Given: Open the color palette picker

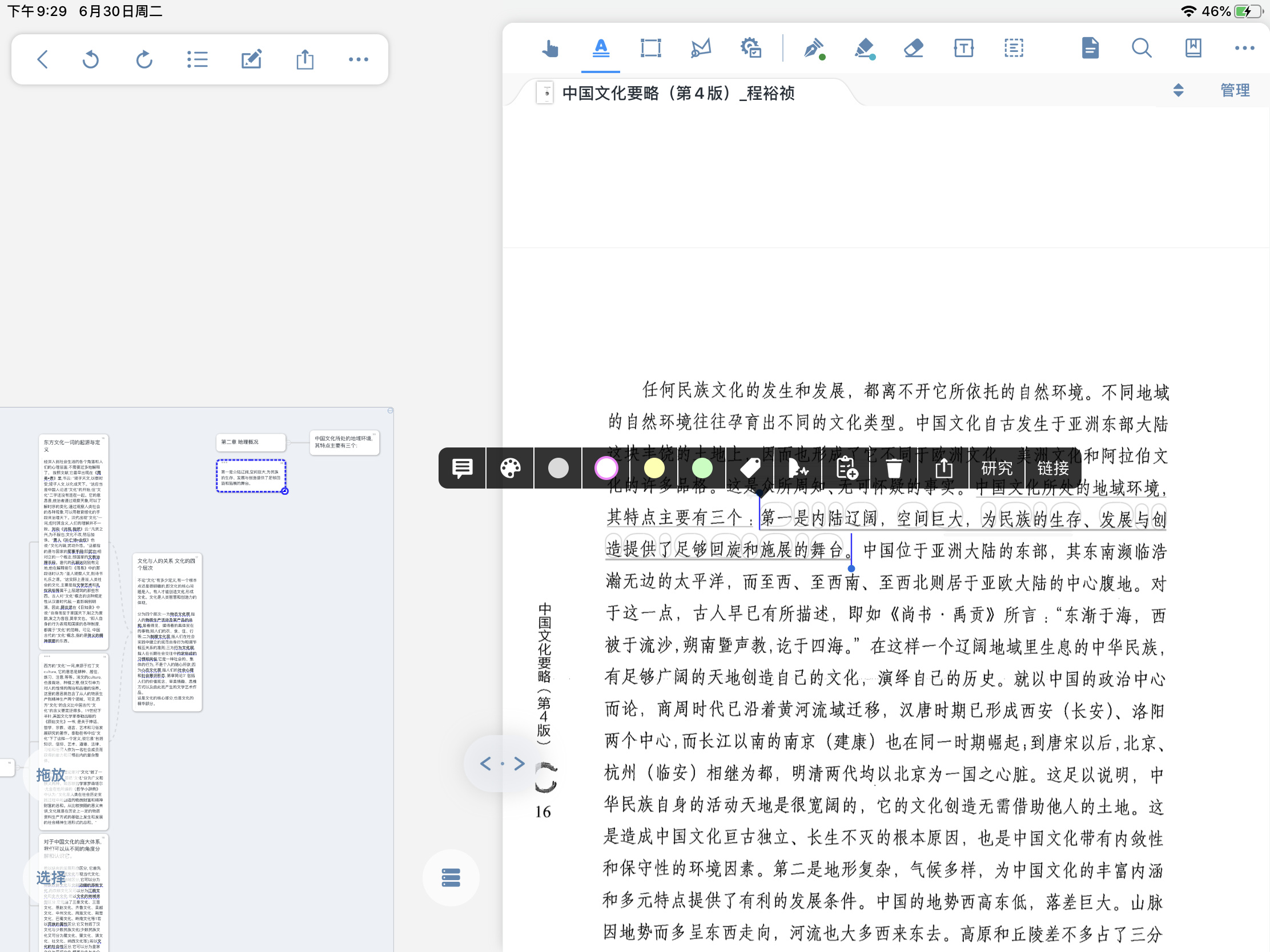Looking at the screenshot, I should [x=511, y=468].
